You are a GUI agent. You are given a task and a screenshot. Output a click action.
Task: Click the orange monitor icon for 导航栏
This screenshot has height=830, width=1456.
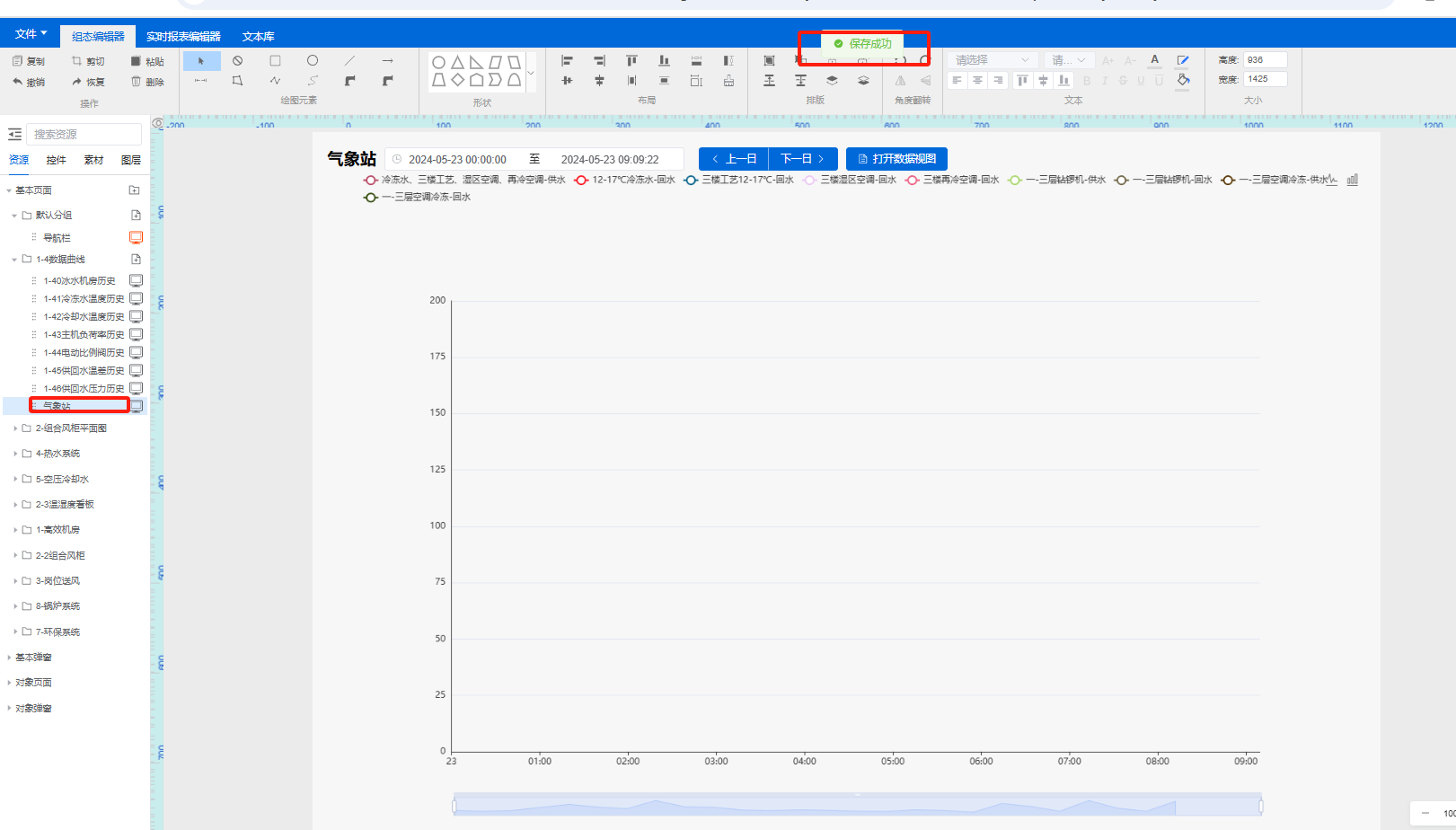[x=136, y=237]
